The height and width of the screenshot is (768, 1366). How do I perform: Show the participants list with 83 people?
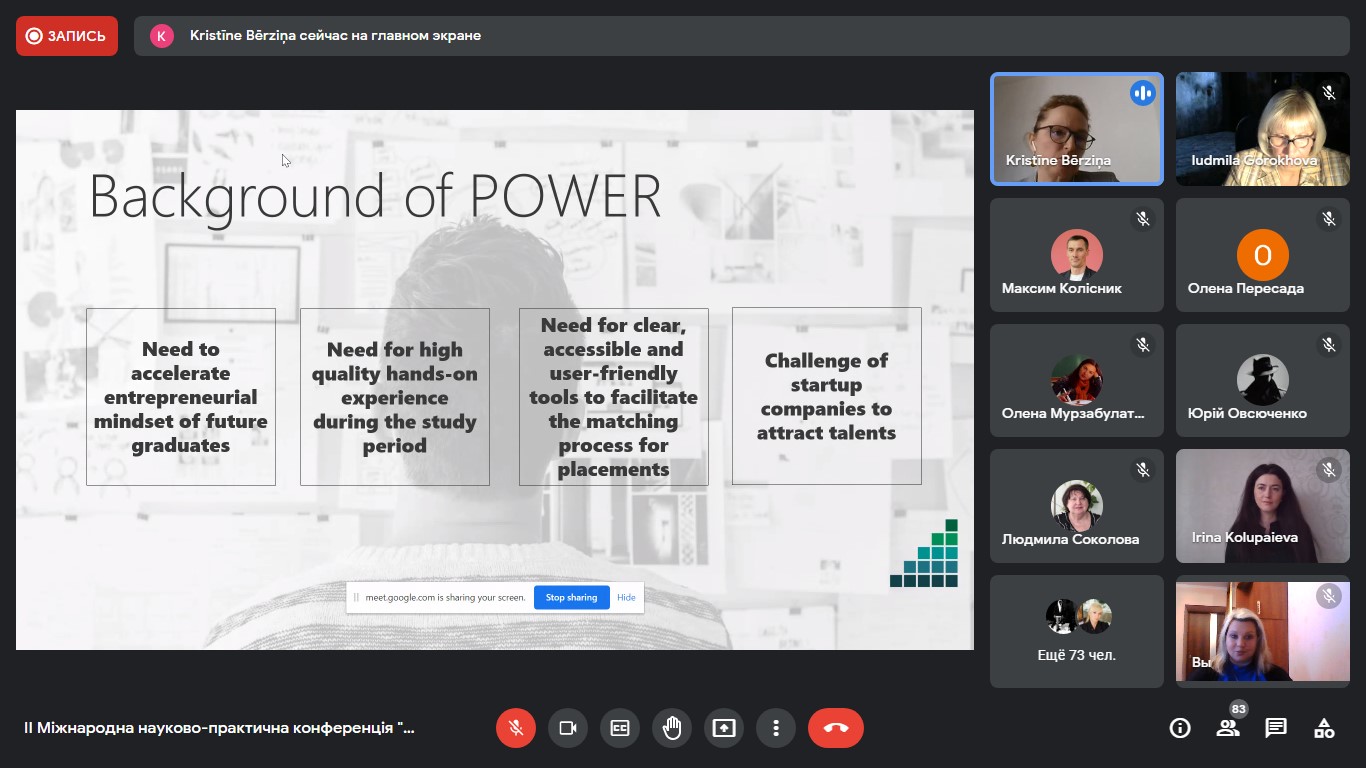pos(1228,728)
